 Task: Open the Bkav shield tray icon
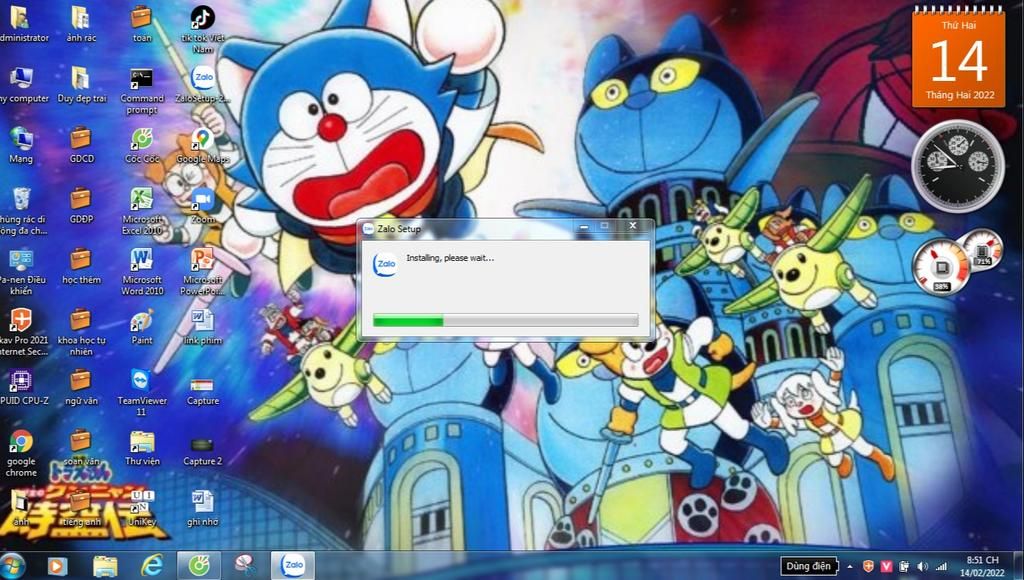[869, 567]
